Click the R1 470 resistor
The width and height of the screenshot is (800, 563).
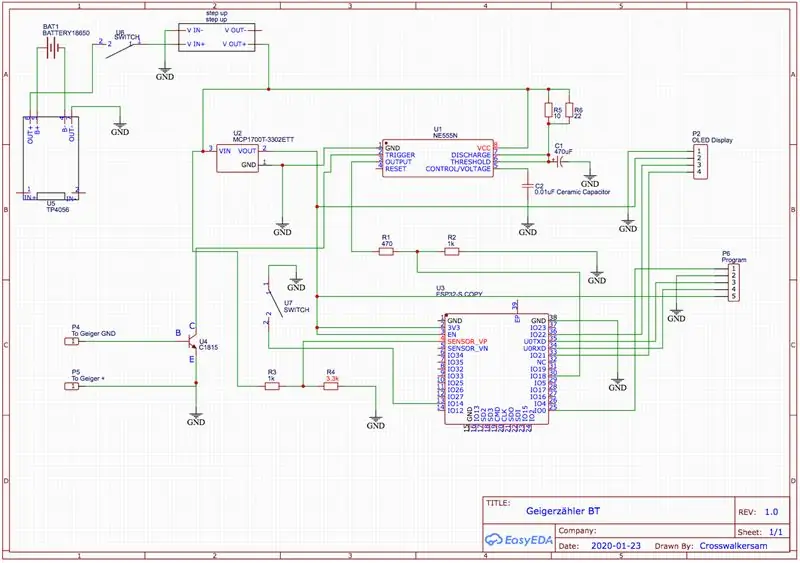click(386, 251)
